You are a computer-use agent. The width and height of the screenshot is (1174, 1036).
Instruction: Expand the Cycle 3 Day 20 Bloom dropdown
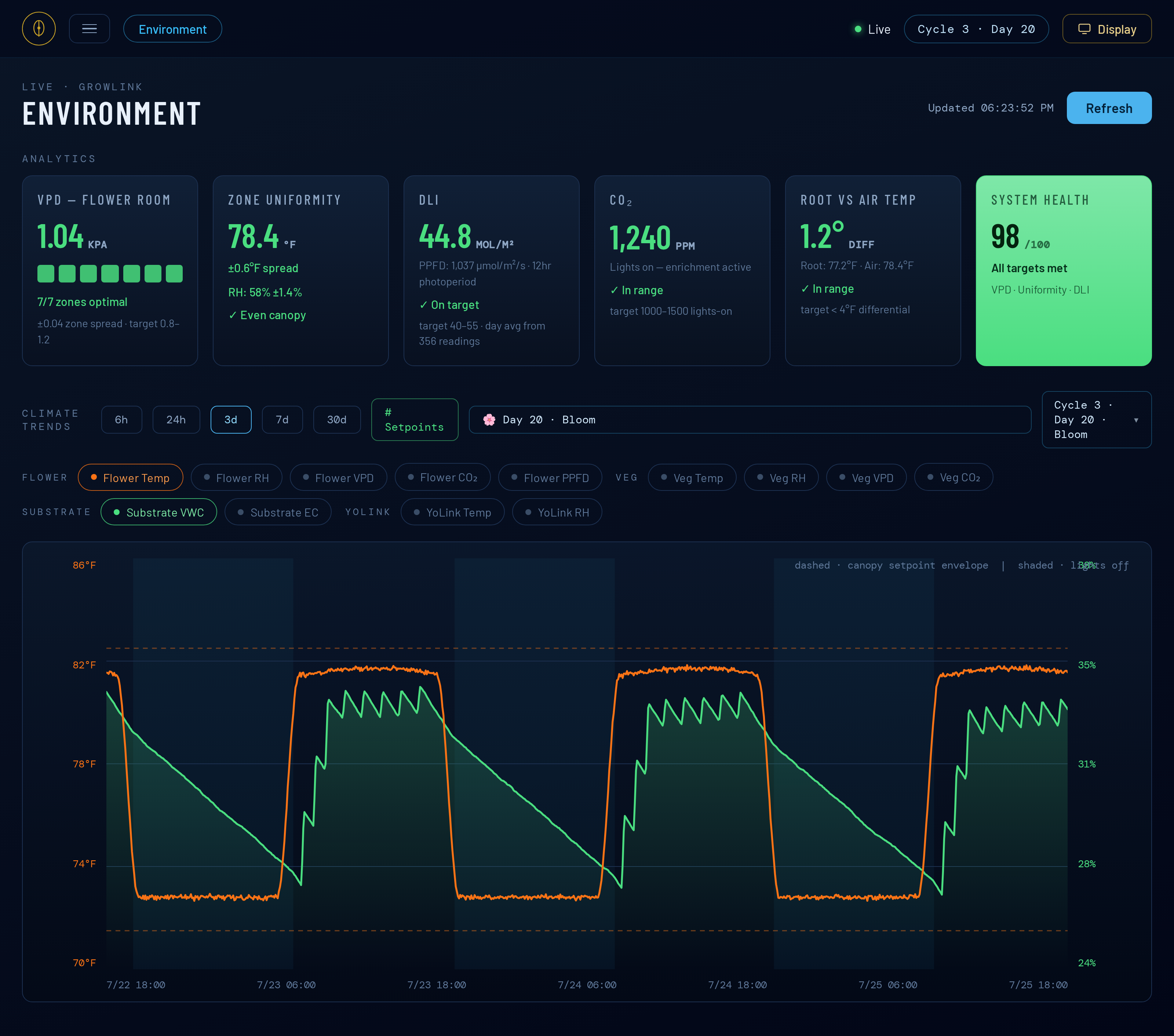(x=1097, y=420)
